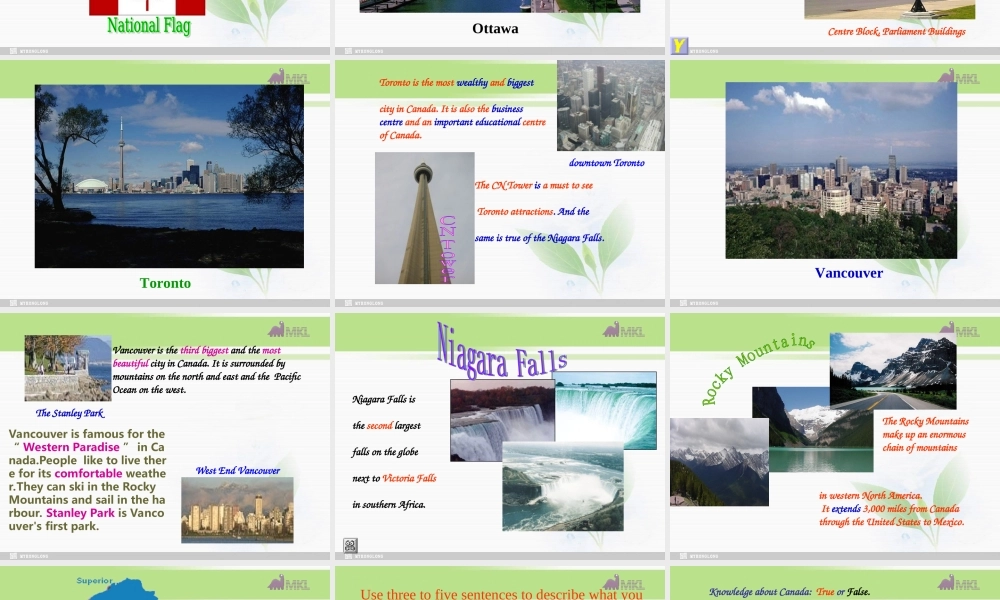The image size is (1000, 600).
Task: Click MKL logo on the Niagara Falls slide
Action: point(624,330)
